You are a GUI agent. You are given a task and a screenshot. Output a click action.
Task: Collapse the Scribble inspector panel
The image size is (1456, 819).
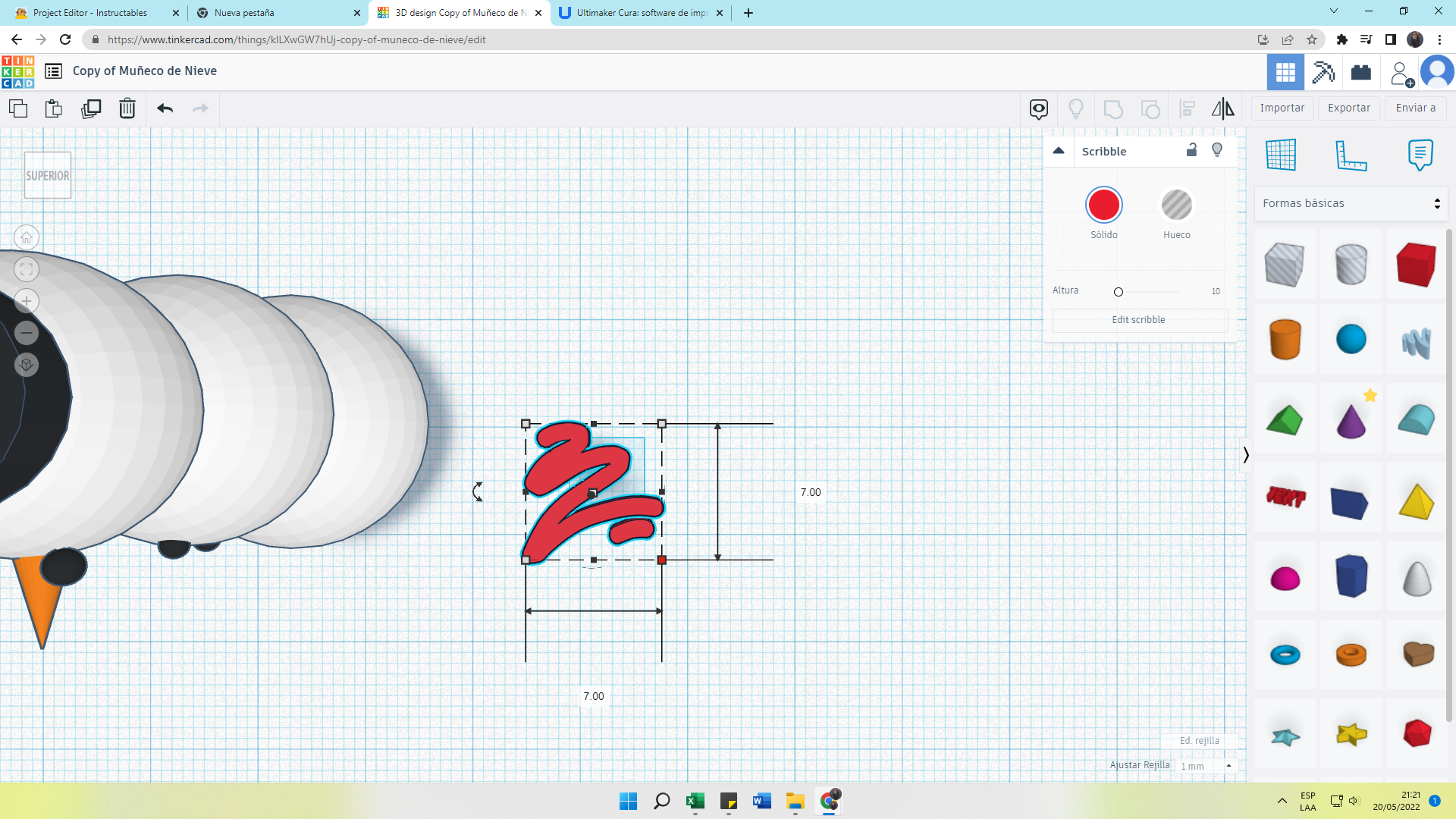point(1059,151)
